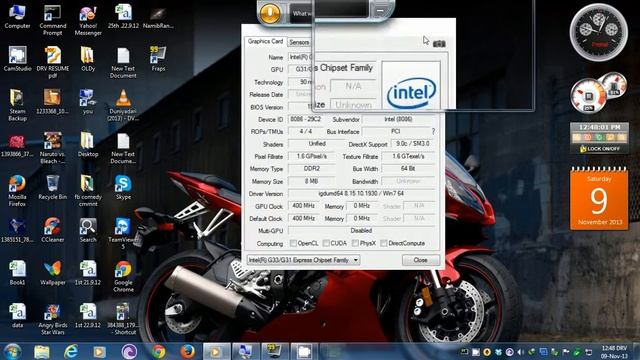Viewport: 640px width, 360px height.
Task: Toggle the PhysX checkbox
Action: click(355, 243)
